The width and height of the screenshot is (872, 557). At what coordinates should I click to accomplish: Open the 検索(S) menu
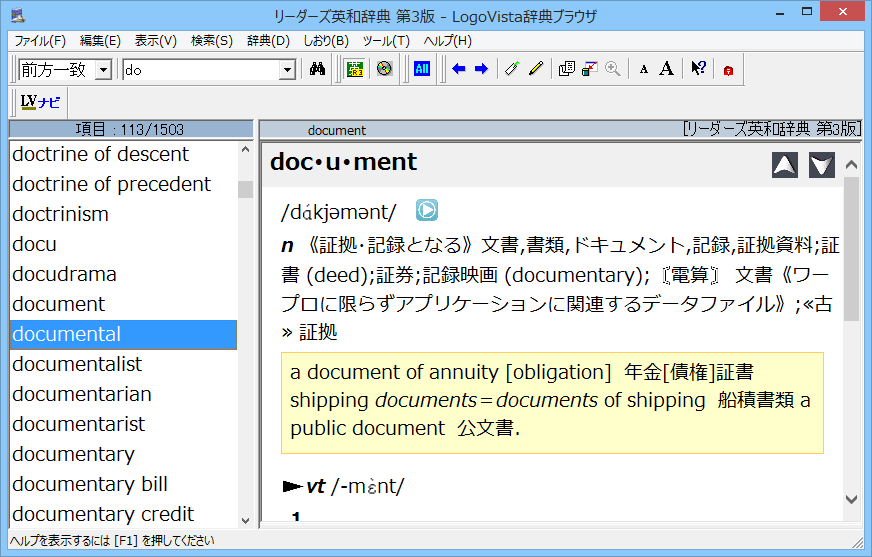[x=212, y=41]
